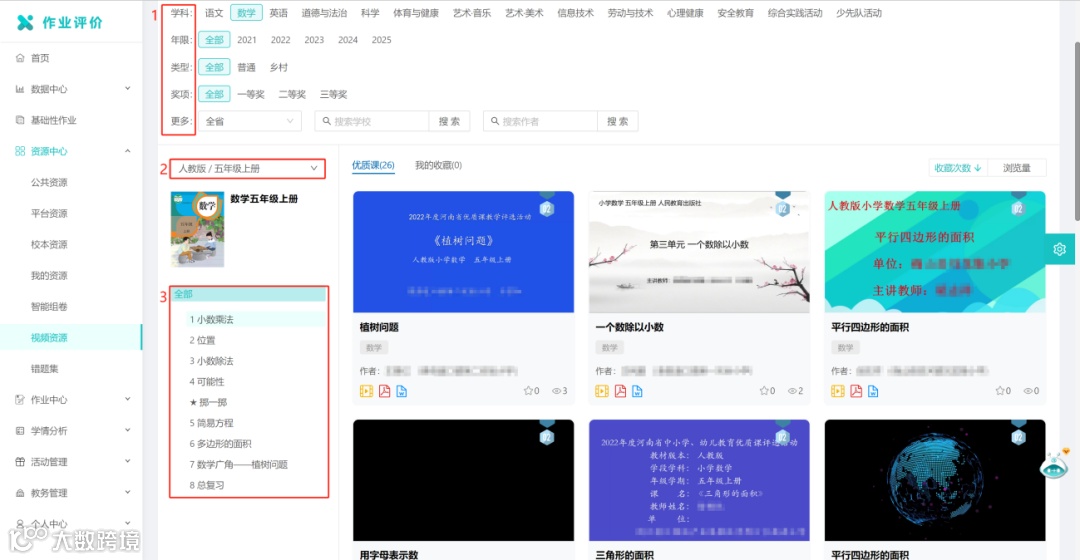Open 公共资源 submenu item

(x=49, y=183)
